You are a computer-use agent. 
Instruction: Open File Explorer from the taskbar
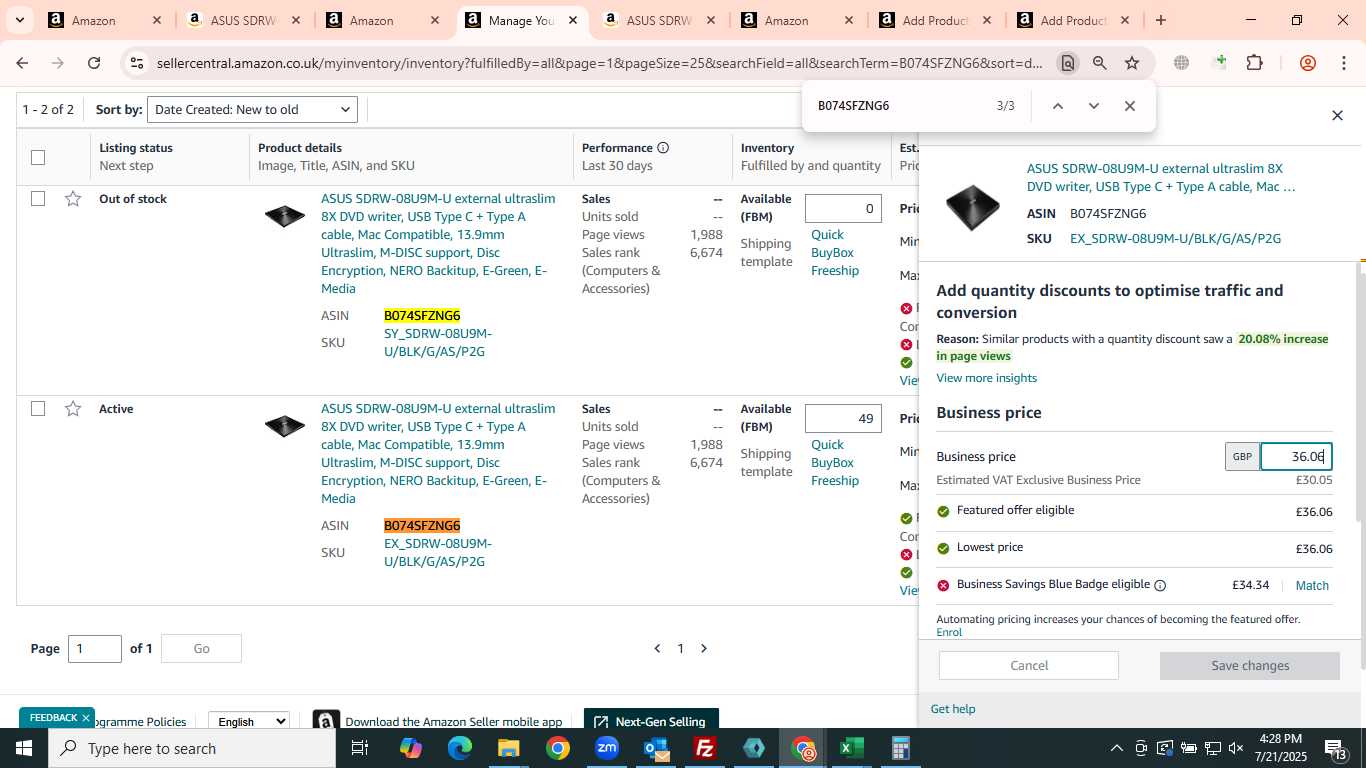coord(508,748)
